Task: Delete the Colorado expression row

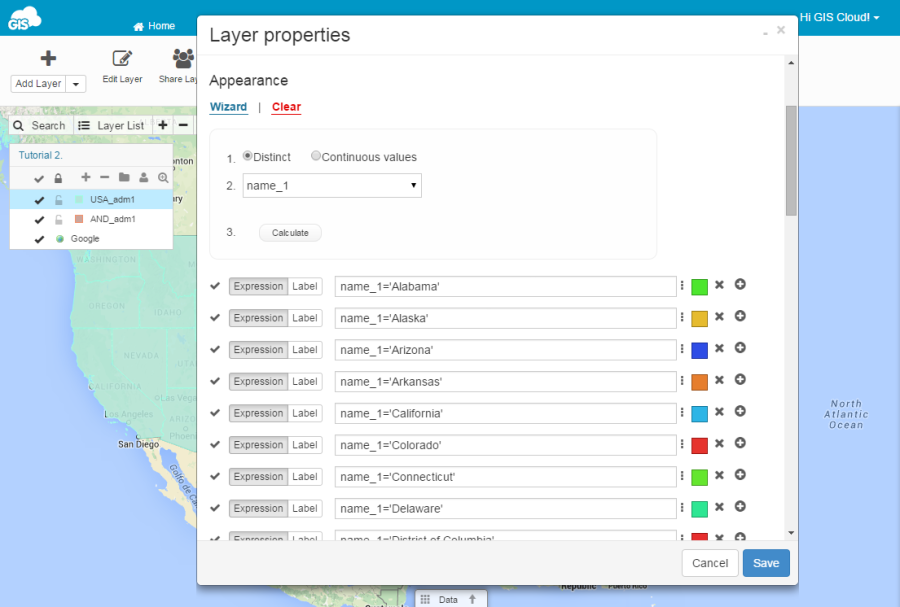Action: click(x=719, y=443)
